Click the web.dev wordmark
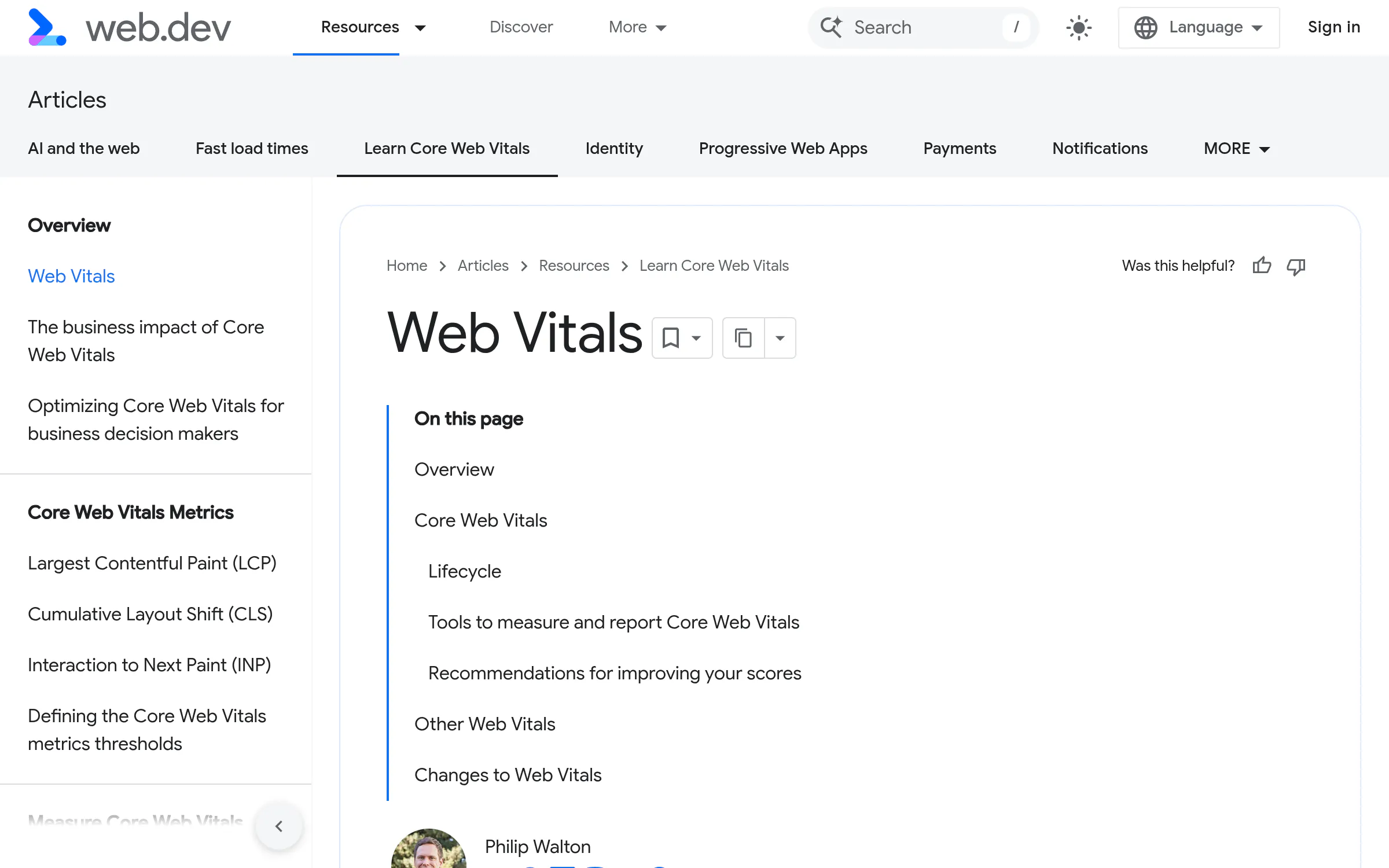 pos(158,27)
